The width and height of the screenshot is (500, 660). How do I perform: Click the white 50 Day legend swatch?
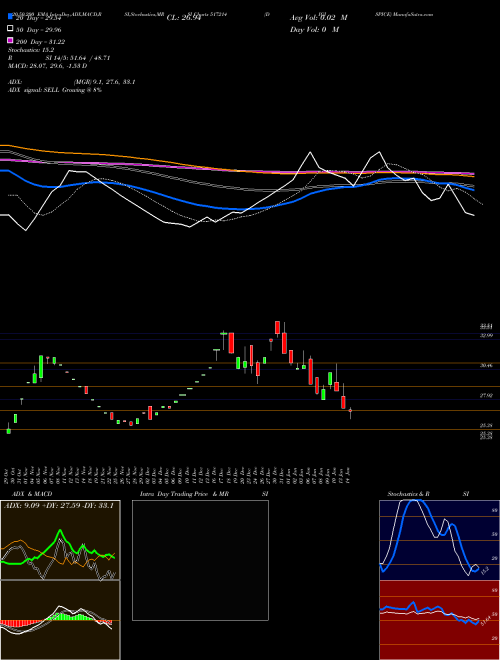point(10,29)
